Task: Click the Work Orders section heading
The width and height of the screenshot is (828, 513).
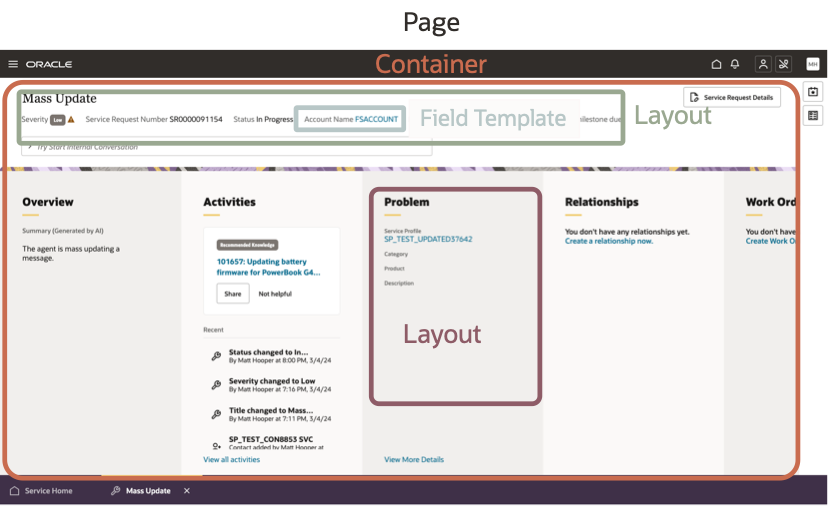Action: (770, 202)
